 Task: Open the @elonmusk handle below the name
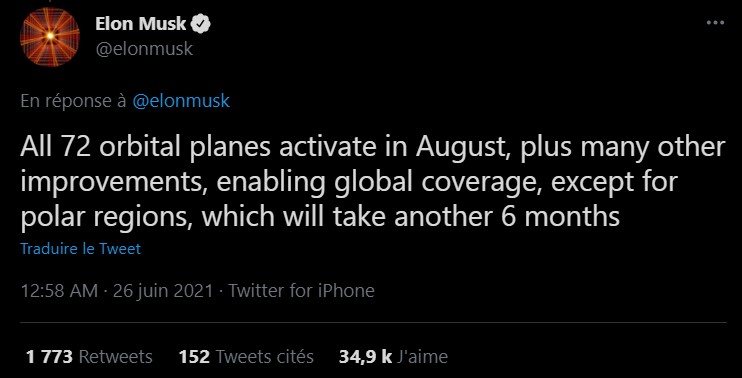(x=144, y=49)
